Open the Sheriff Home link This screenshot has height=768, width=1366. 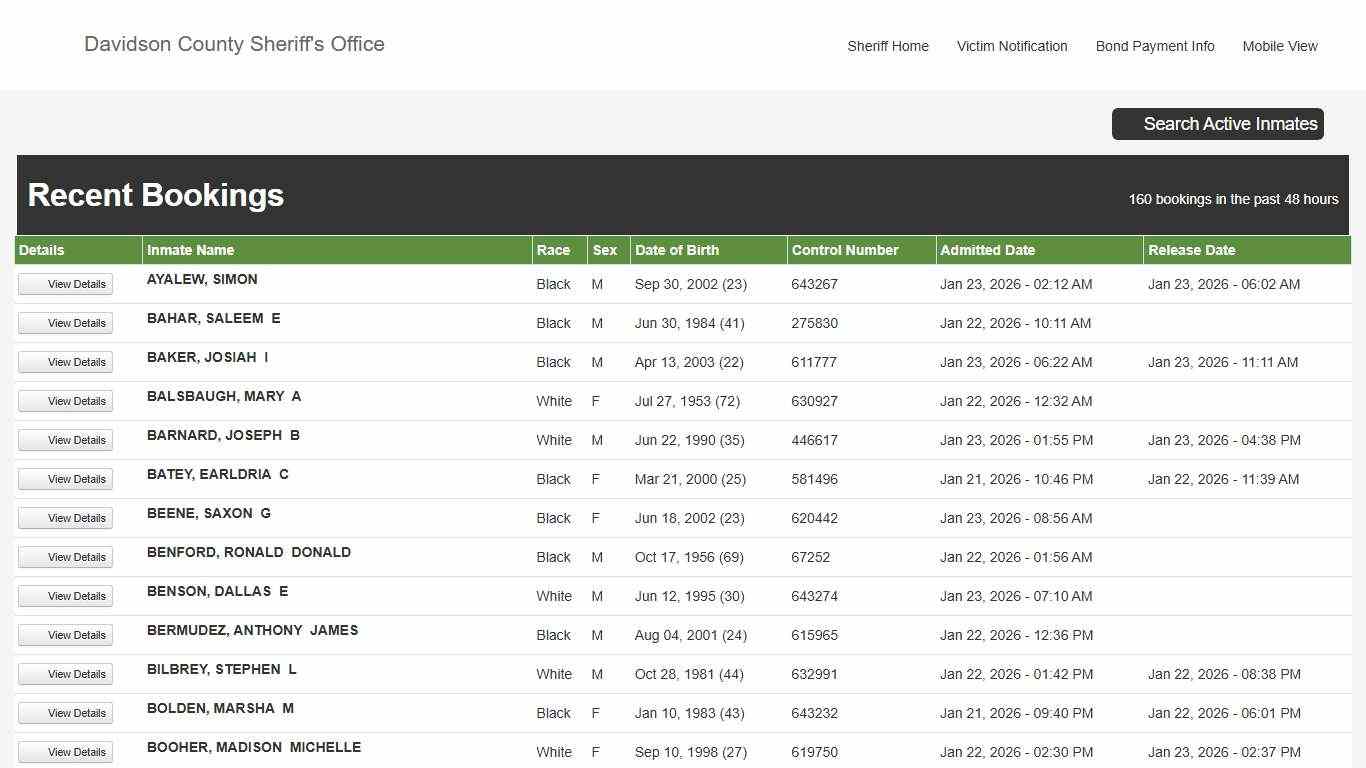[x=887, y=46]
